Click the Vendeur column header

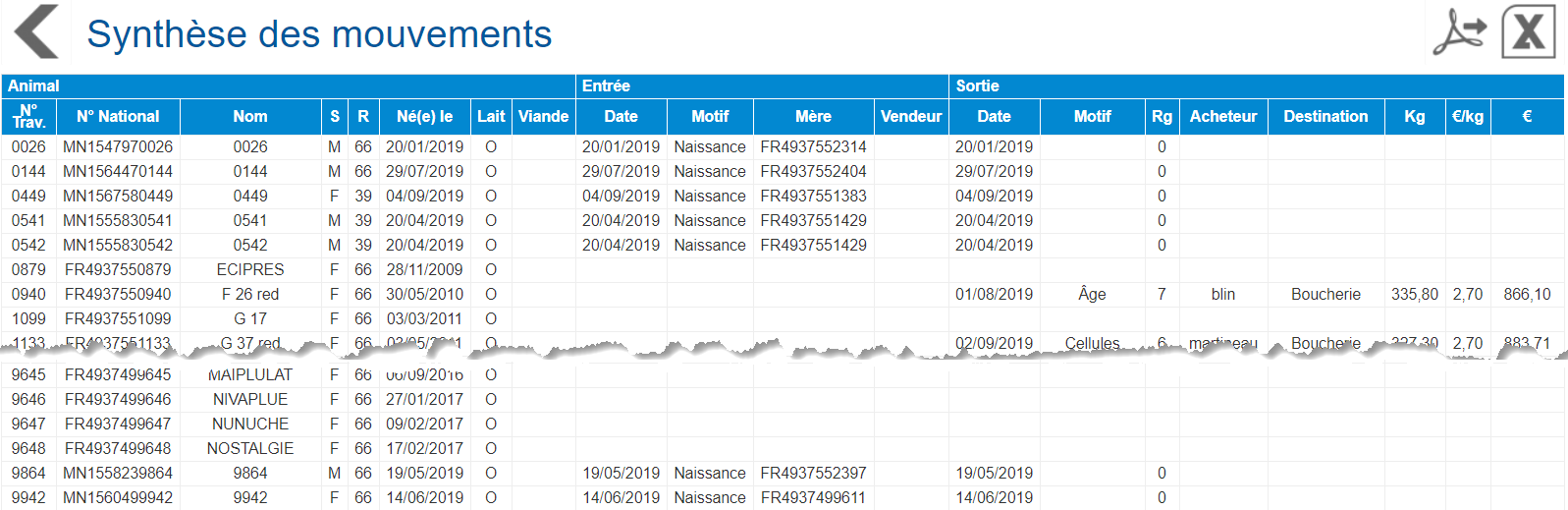pos(911,116)
